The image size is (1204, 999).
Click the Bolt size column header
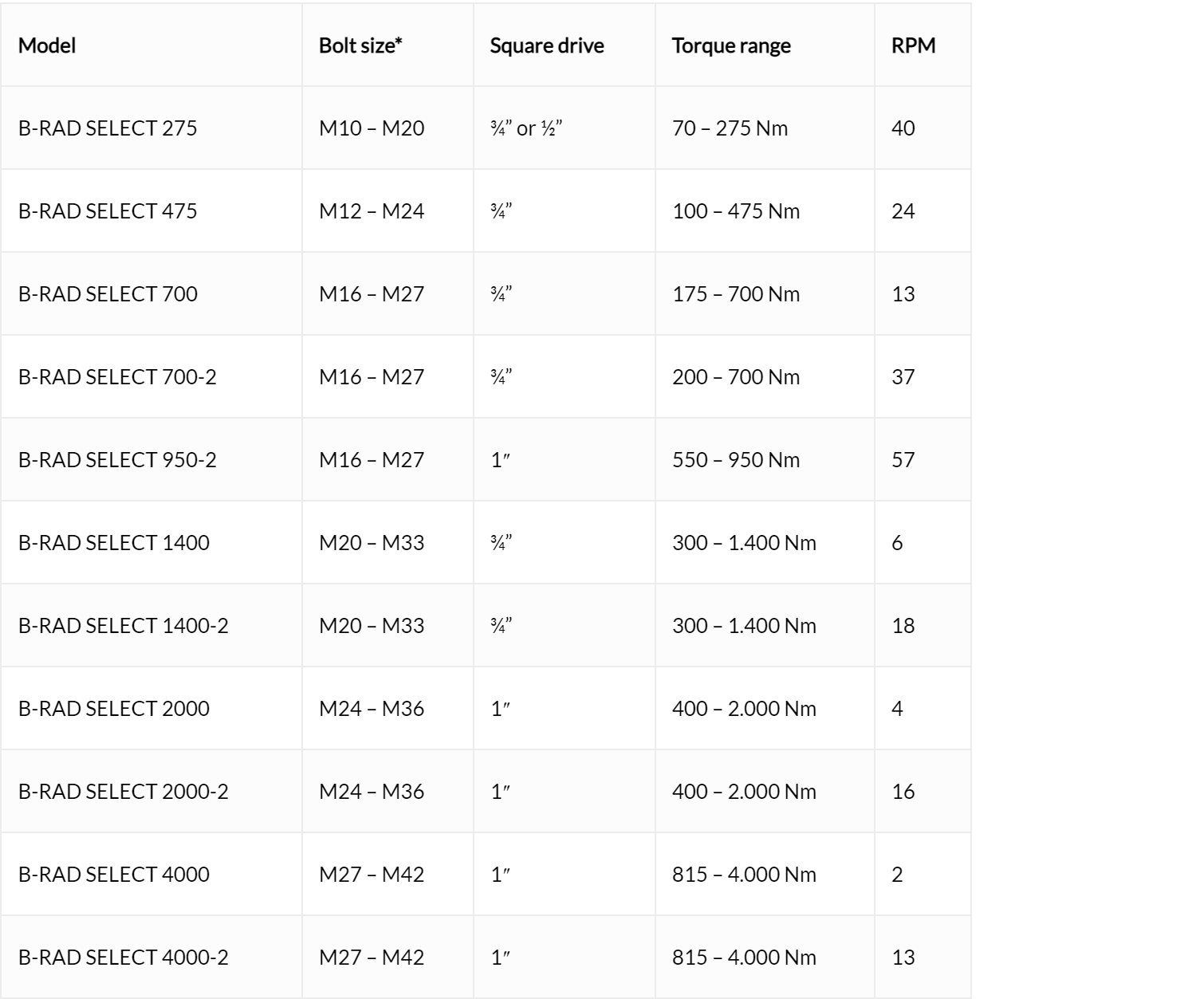click(x=360, y=45)
